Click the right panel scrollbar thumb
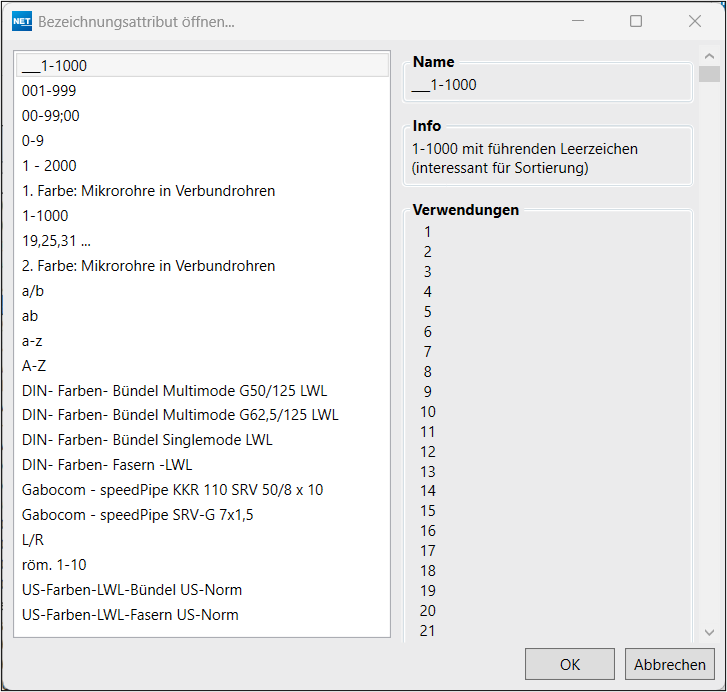Screen dimensions: 727x692 pos(709,74)
